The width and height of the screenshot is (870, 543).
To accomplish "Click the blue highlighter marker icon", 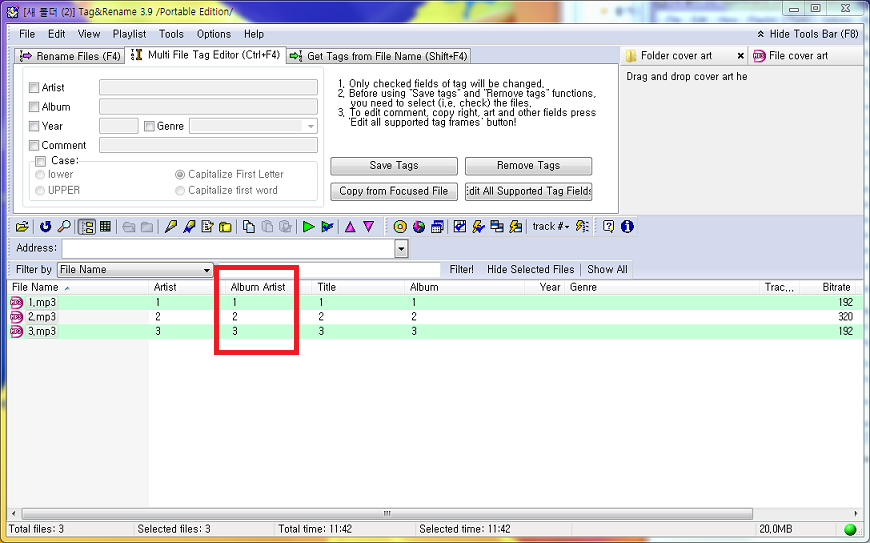I will pyautogui.click(x=189, y=226).
